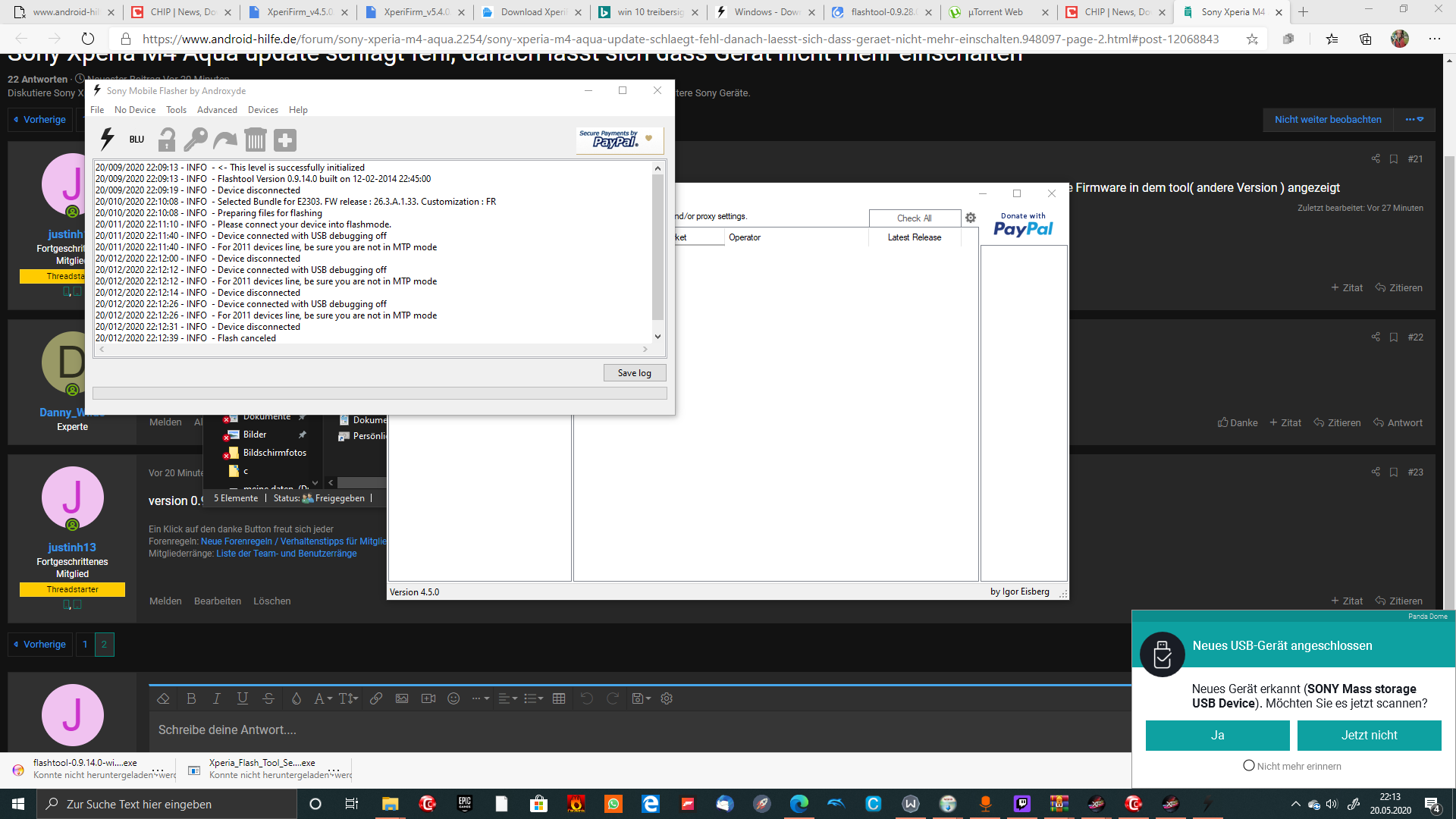Screen dimensions: 1456x819
Task: Click Check All in XperiFirm window
Action: [x=915, y=218]
